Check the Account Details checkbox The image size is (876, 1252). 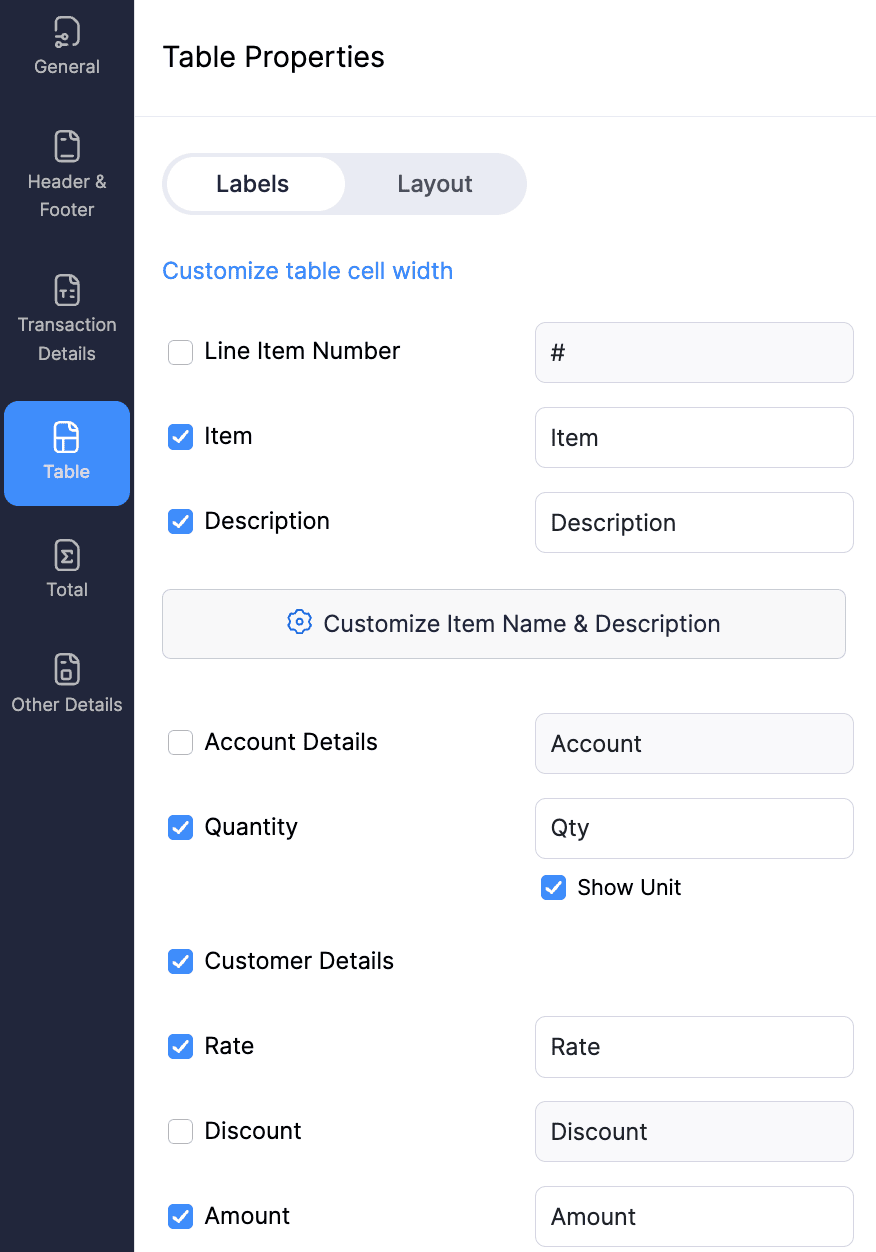(181, 743)
